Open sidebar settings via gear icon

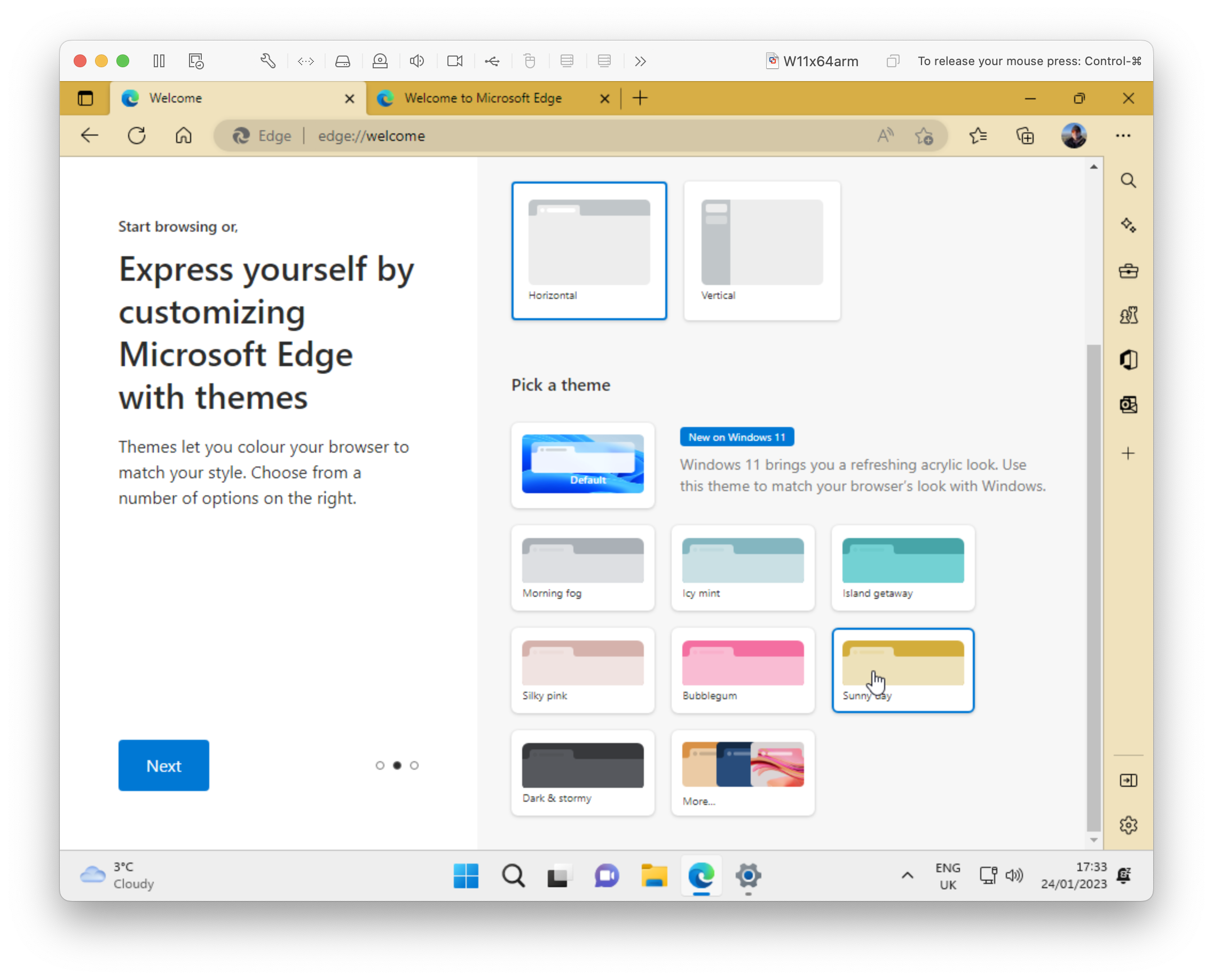click(1128, 824)
